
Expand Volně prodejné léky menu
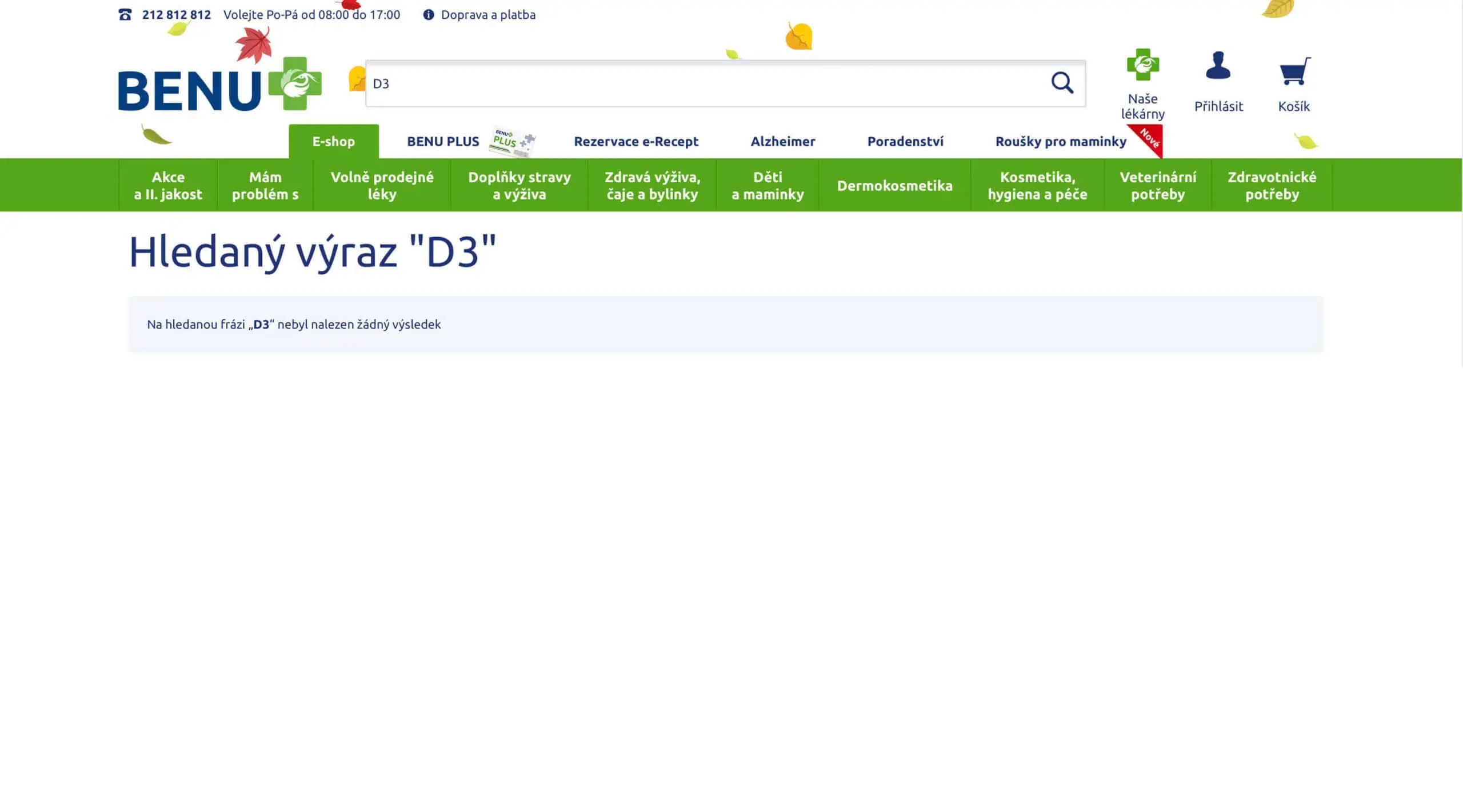click(382, 186)
